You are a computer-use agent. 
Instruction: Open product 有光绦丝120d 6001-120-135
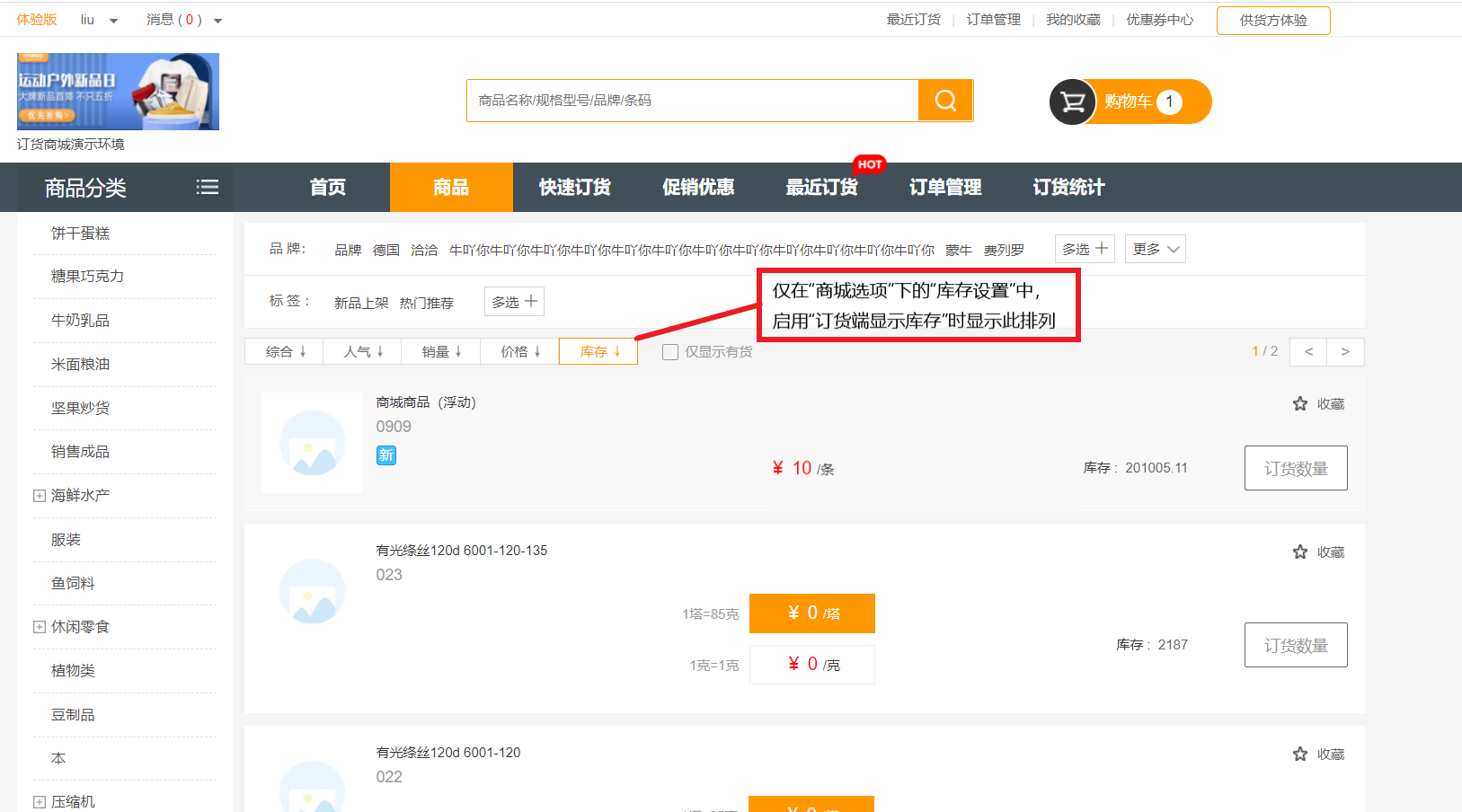(462, 551)
